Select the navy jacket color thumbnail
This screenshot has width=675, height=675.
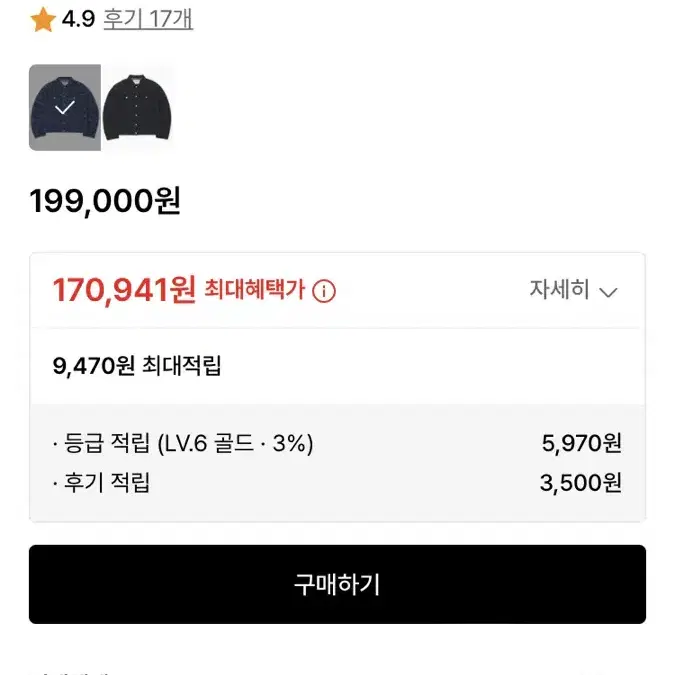tap(65, 108)
